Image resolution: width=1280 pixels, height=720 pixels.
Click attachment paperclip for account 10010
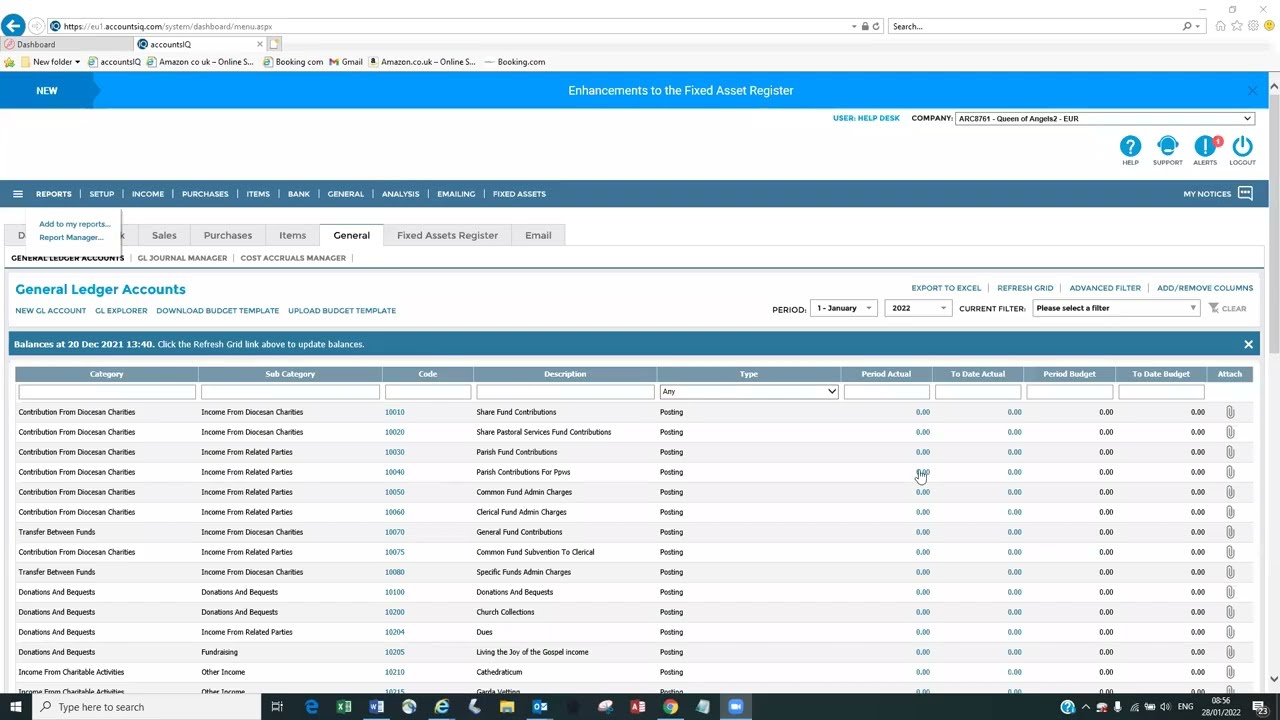[x=1230, y=412]
